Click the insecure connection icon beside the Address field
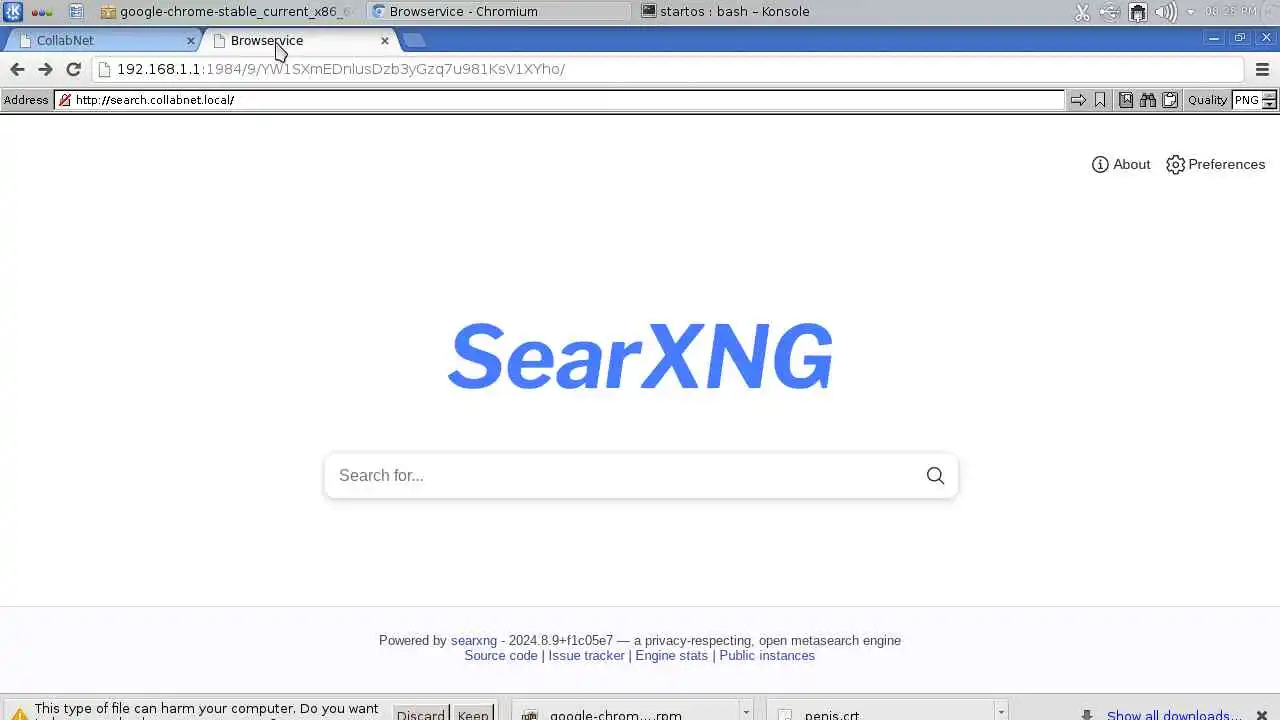Viewport: 1280px width, 720px height. (x=65, y=100)
